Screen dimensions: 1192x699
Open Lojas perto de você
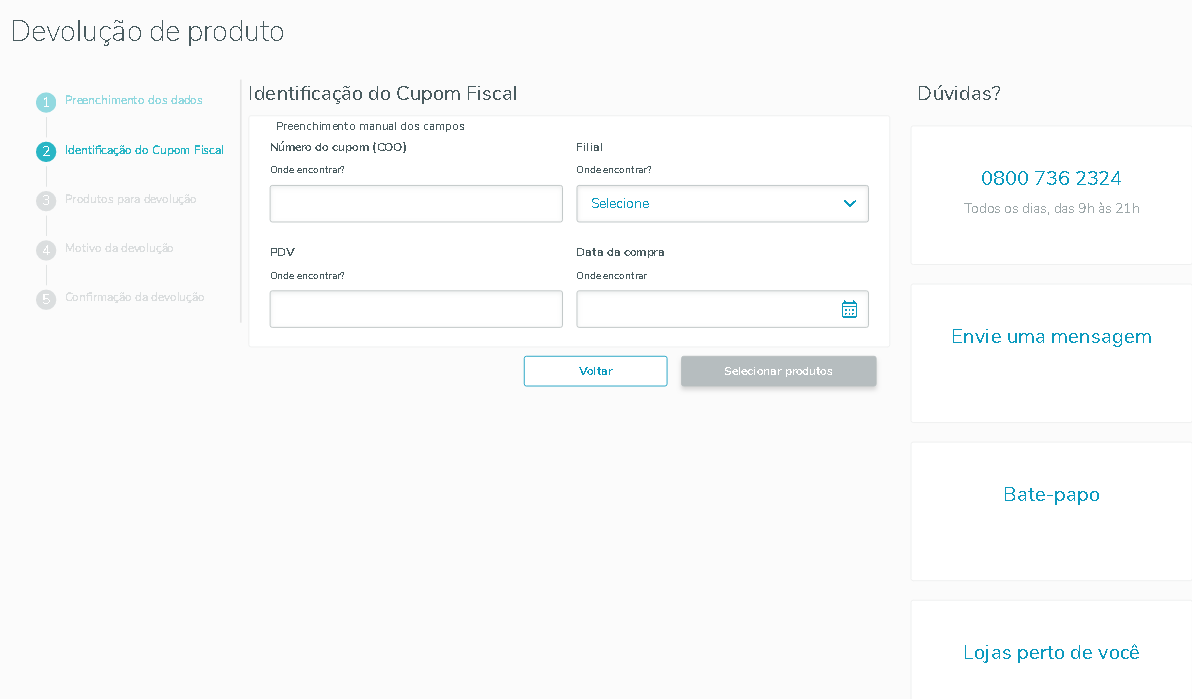(x=1051, y=653)
